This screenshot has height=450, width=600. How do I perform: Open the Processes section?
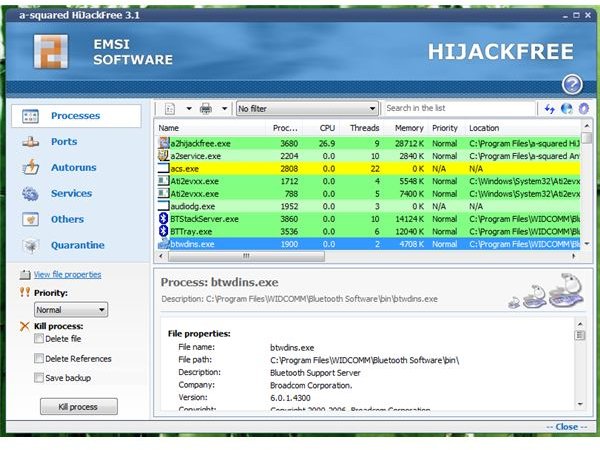point(76,116)
